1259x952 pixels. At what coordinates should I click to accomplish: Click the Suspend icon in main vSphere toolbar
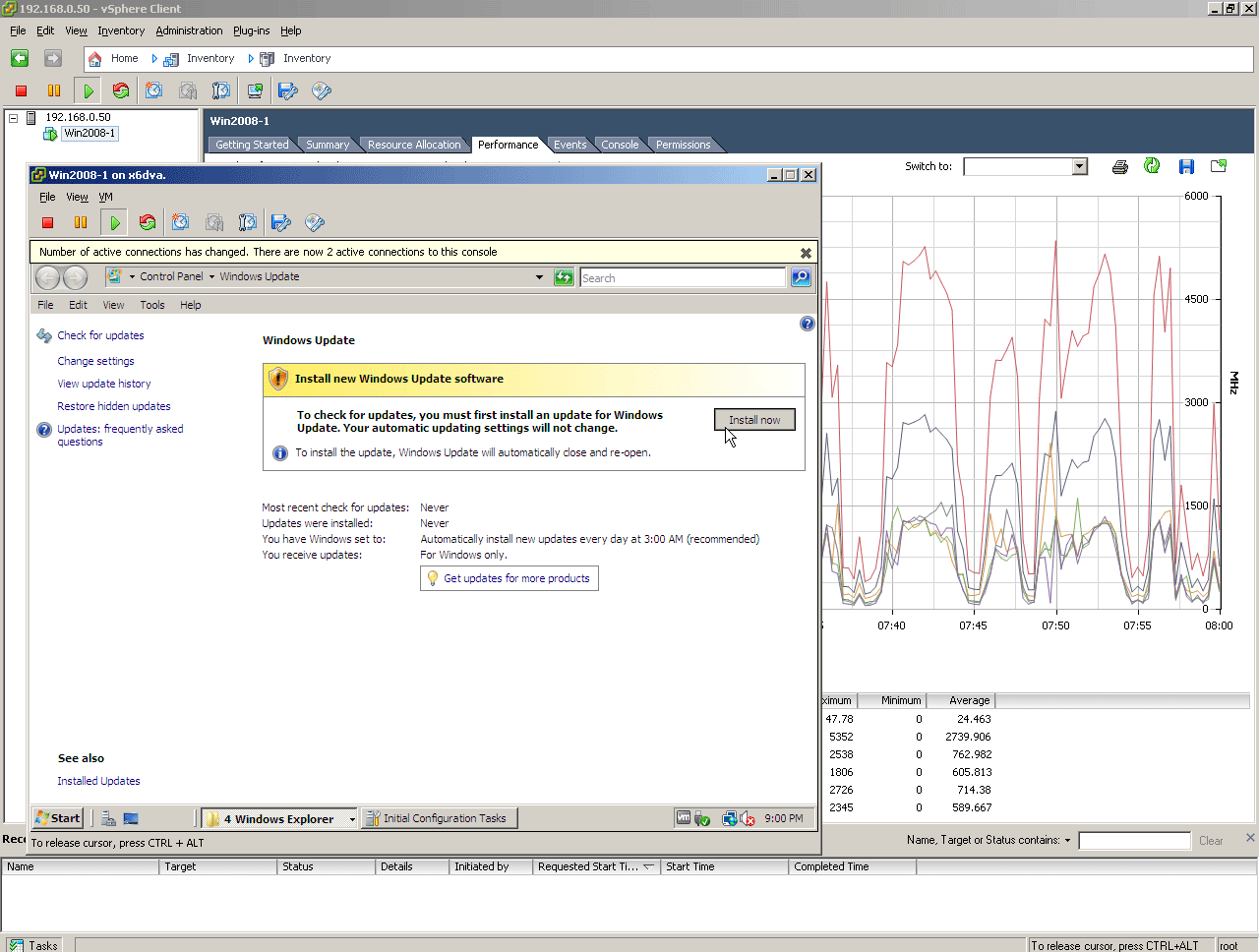(x=54, y=90)
